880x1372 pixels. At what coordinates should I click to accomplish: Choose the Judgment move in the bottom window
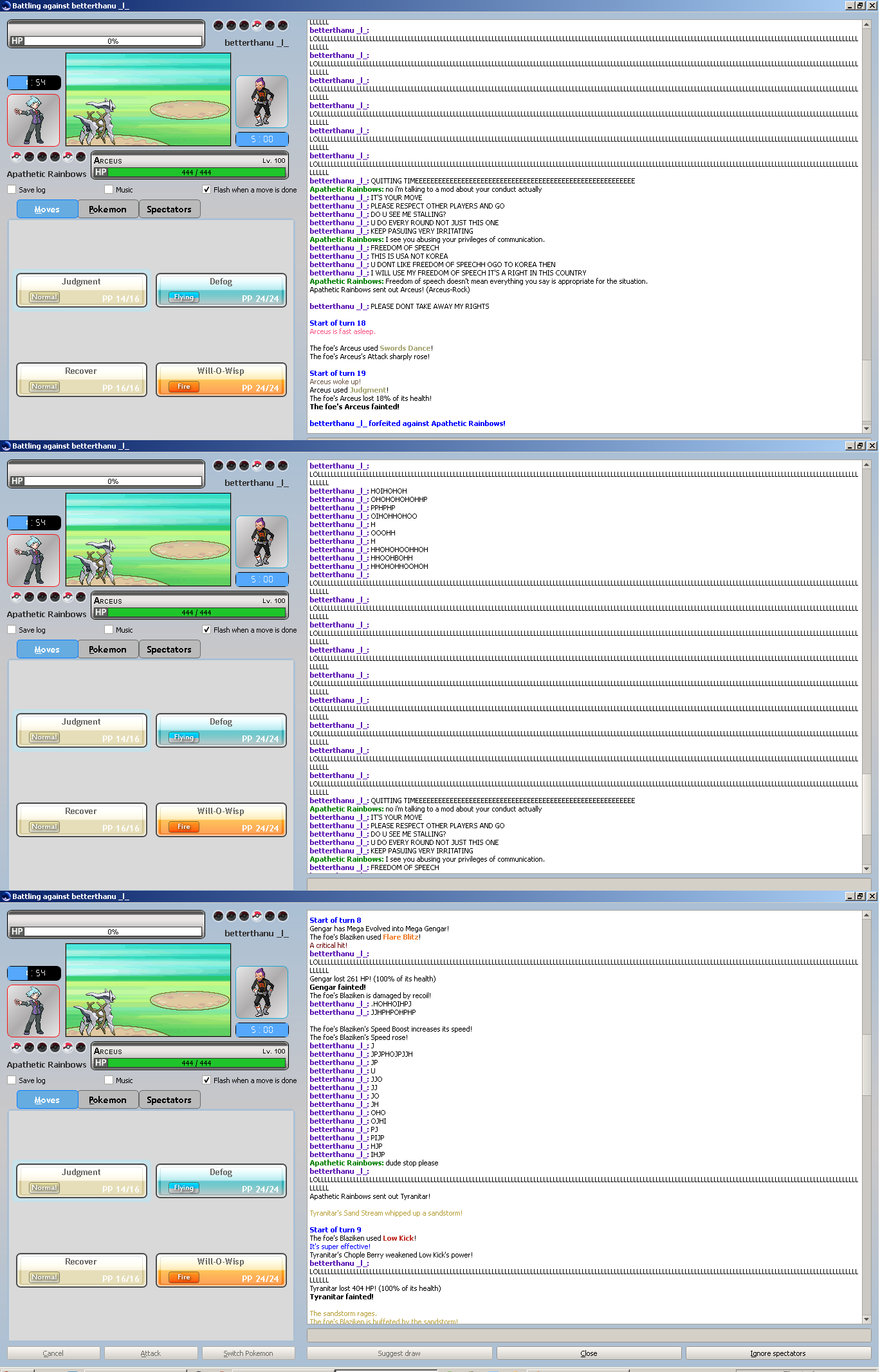[x=82, y=1181]
